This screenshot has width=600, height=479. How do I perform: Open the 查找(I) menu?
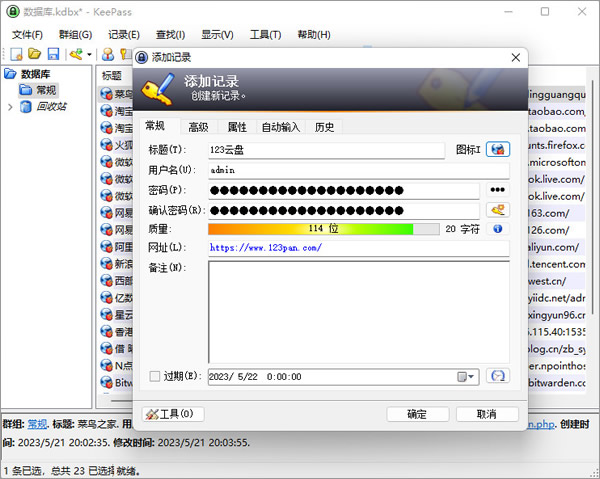[x=170, y=35]
